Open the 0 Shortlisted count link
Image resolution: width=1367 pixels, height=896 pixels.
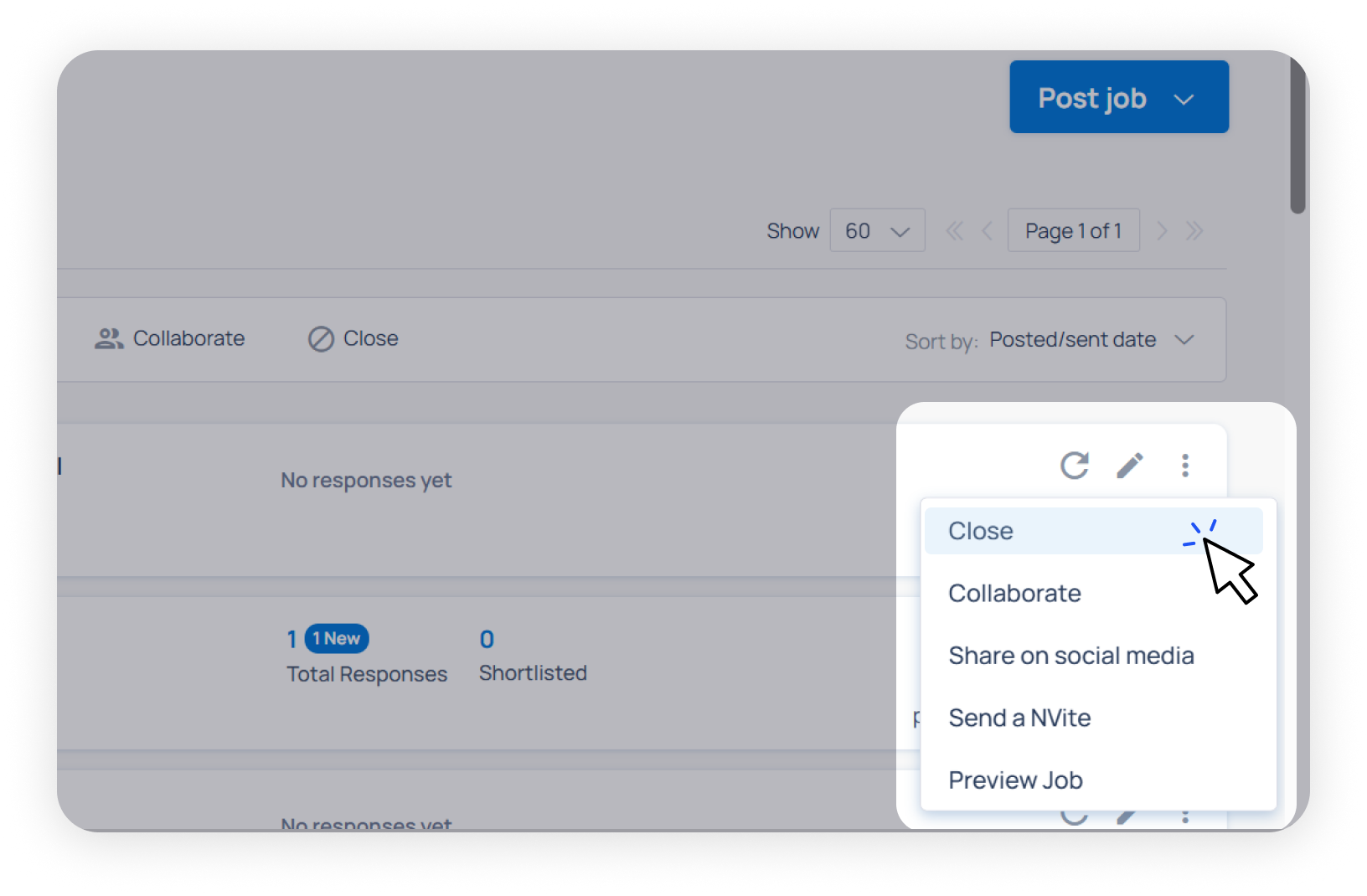tap(487, 640)
